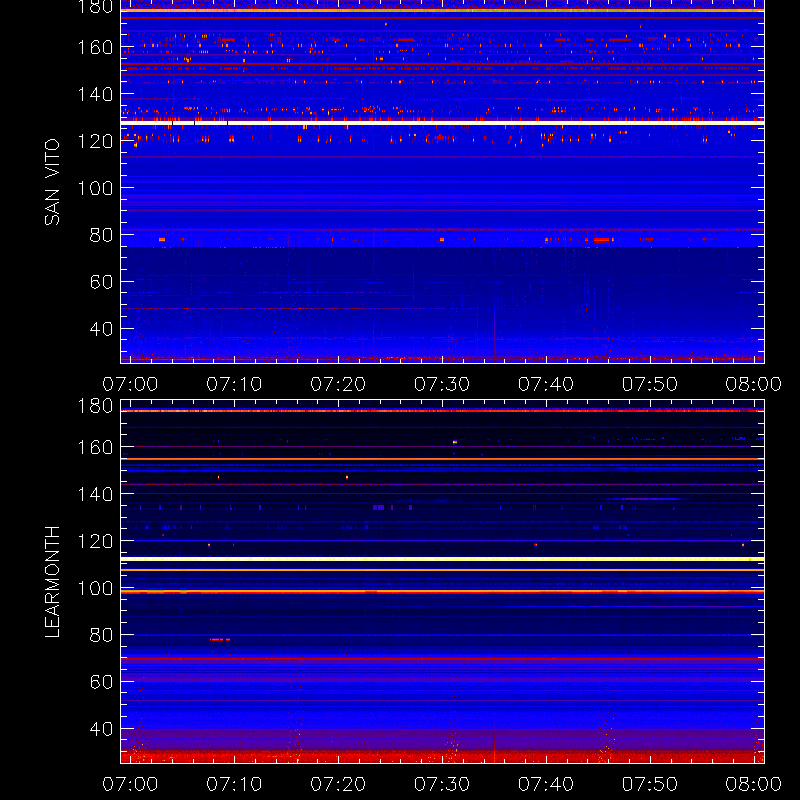Screen dimensions: 800x800
Task: Click the 120 frequency label on Learmonth axis
Action: tap(95, 541)
